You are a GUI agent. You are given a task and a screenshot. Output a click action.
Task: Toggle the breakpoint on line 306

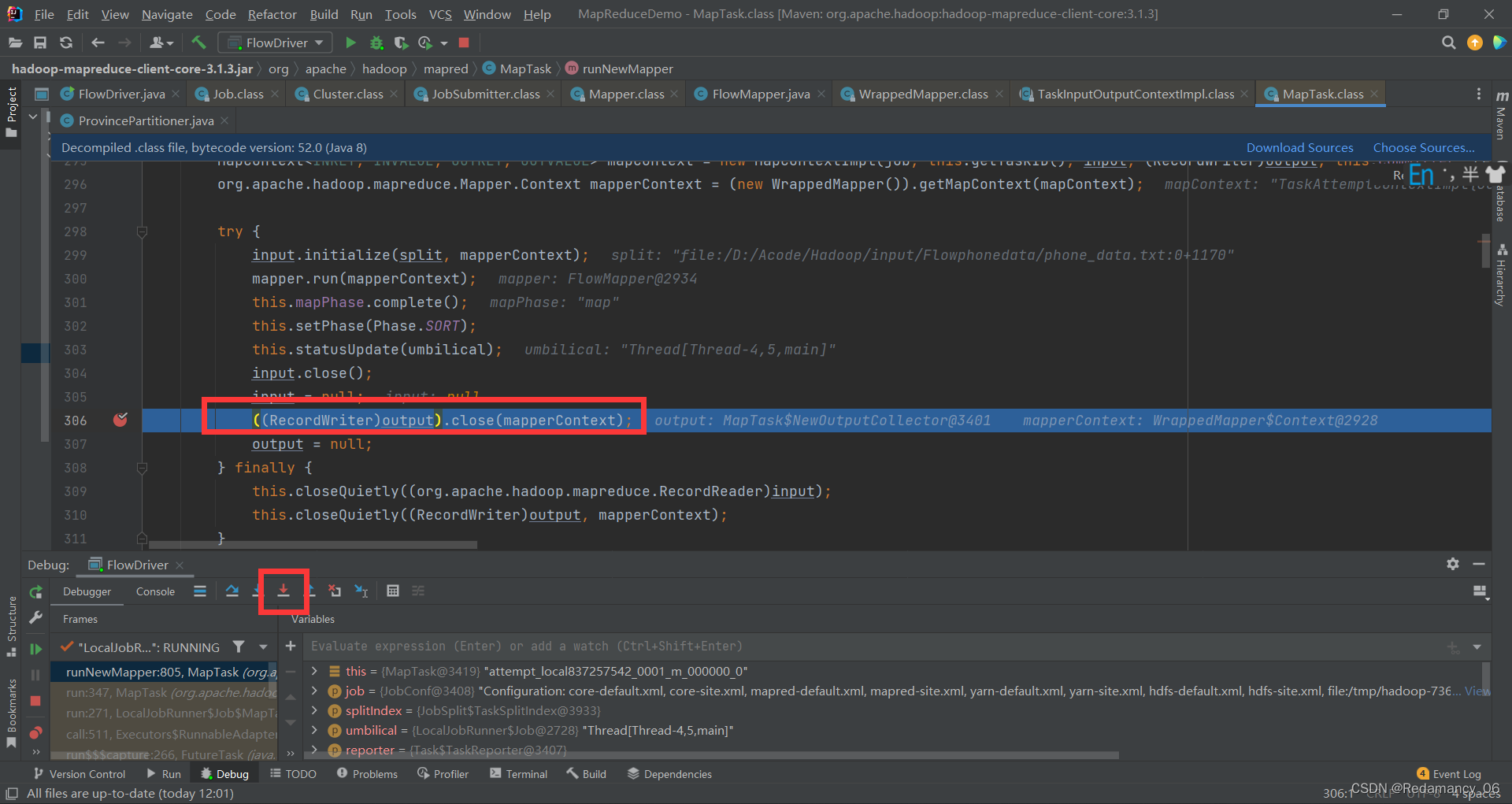(120, 420)
